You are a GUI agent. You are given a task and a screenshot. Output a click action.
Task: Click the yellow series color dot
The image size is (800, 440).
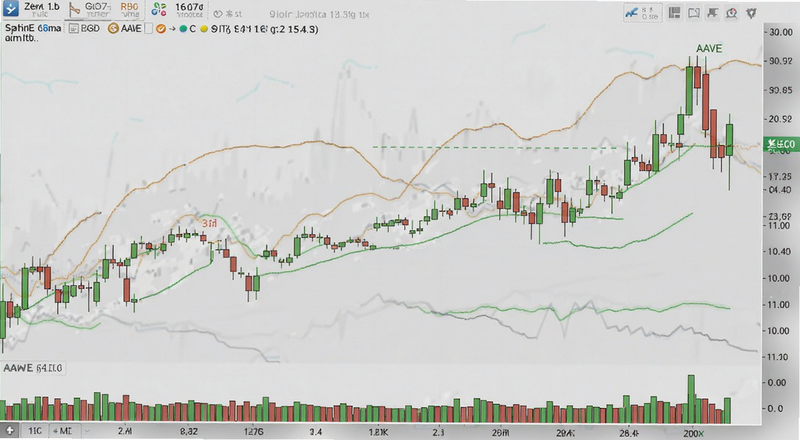[203, 30]
